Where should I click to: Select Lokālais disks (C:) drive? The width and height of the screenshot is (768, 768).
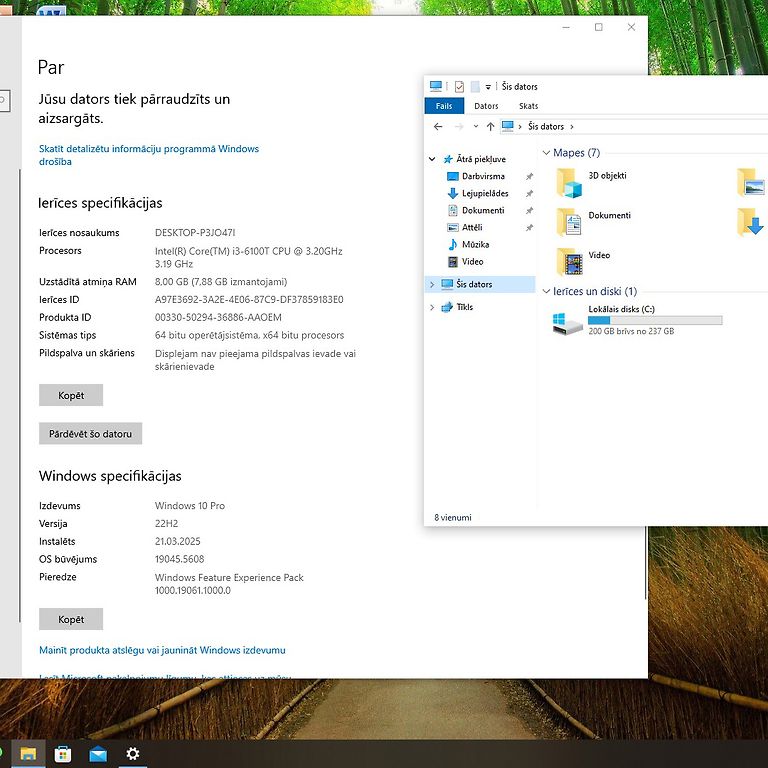[637, 320]
